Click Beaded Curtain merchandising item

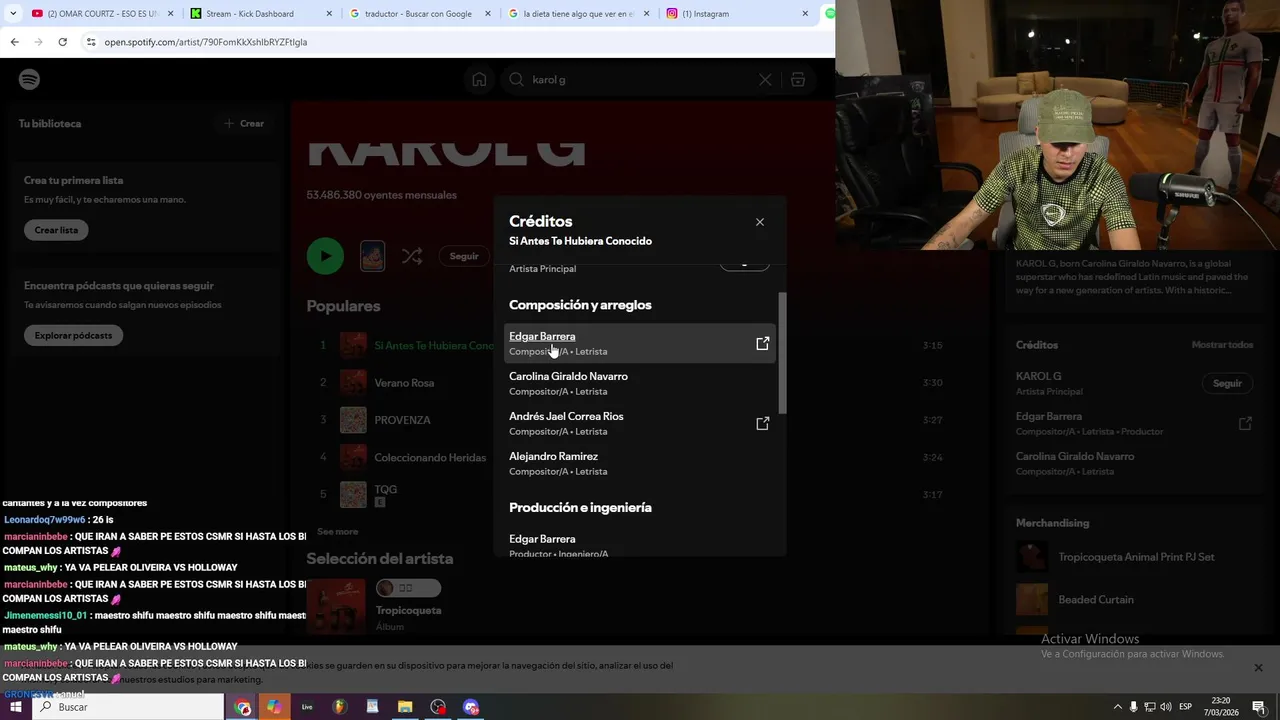(x=1096, y=600)
